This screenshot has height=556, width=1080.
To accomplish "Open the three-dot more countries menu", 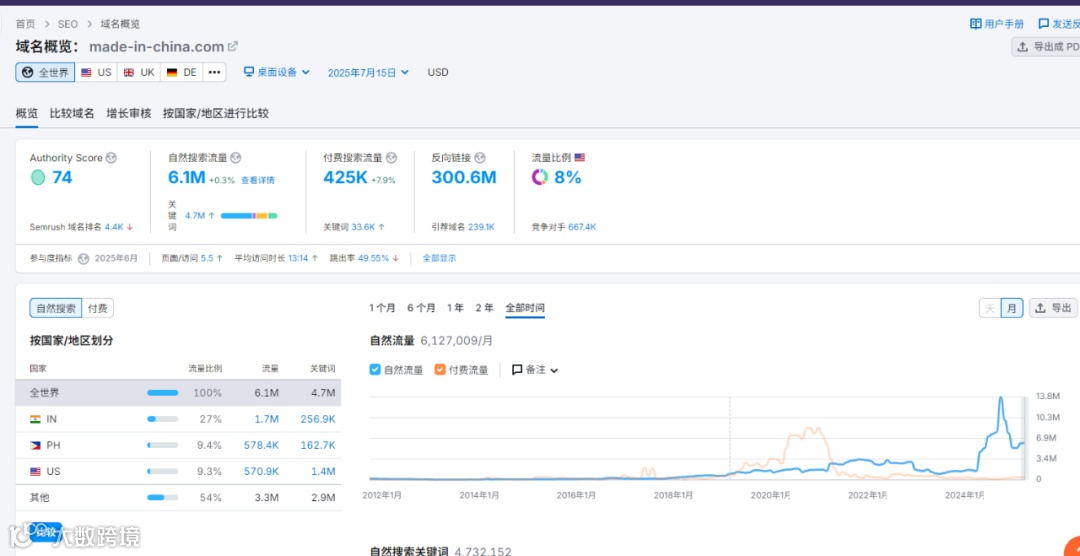I will click(x=214, y=72).
